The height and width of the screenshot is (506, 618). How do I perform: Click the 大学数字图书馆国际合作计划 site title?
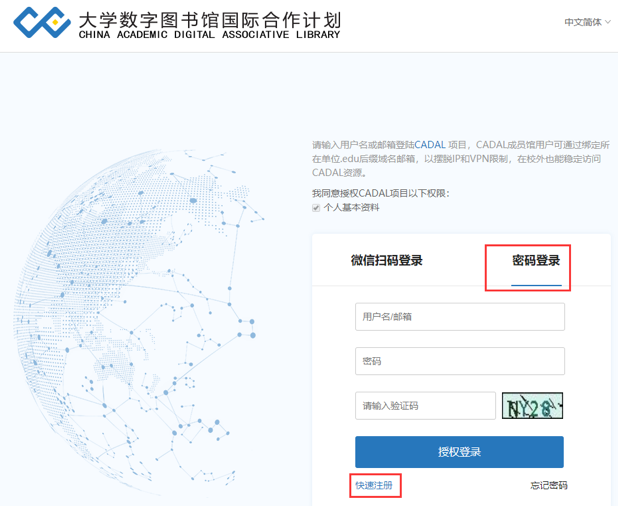[210, 20]
